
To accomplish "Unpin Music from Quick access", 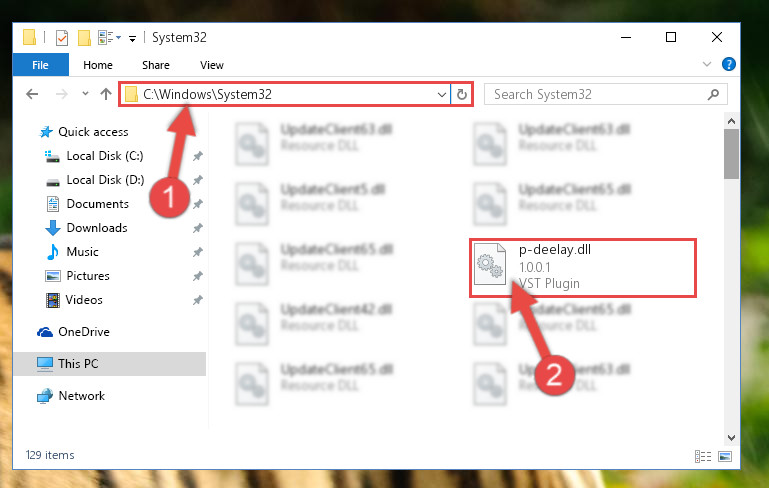I will coord(198,252).
